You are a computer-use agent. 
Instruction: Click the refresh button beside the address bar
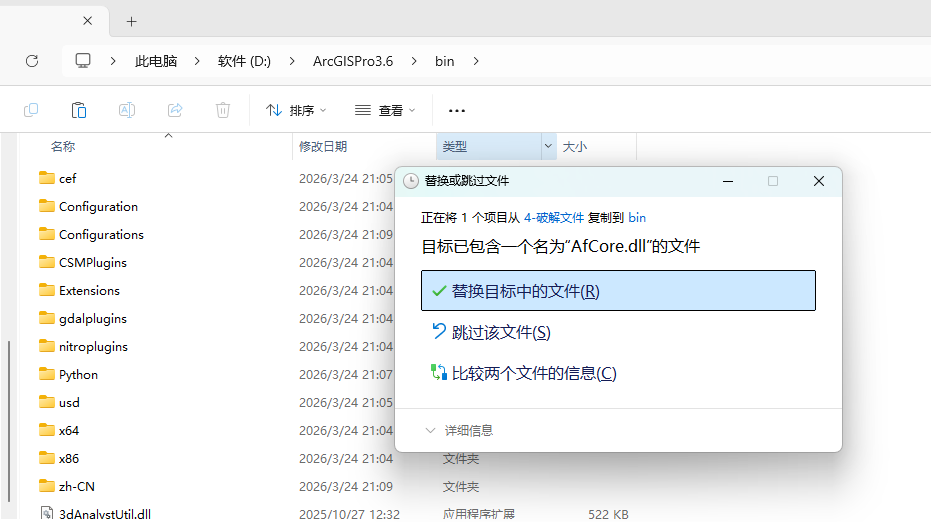coord(32,61)
